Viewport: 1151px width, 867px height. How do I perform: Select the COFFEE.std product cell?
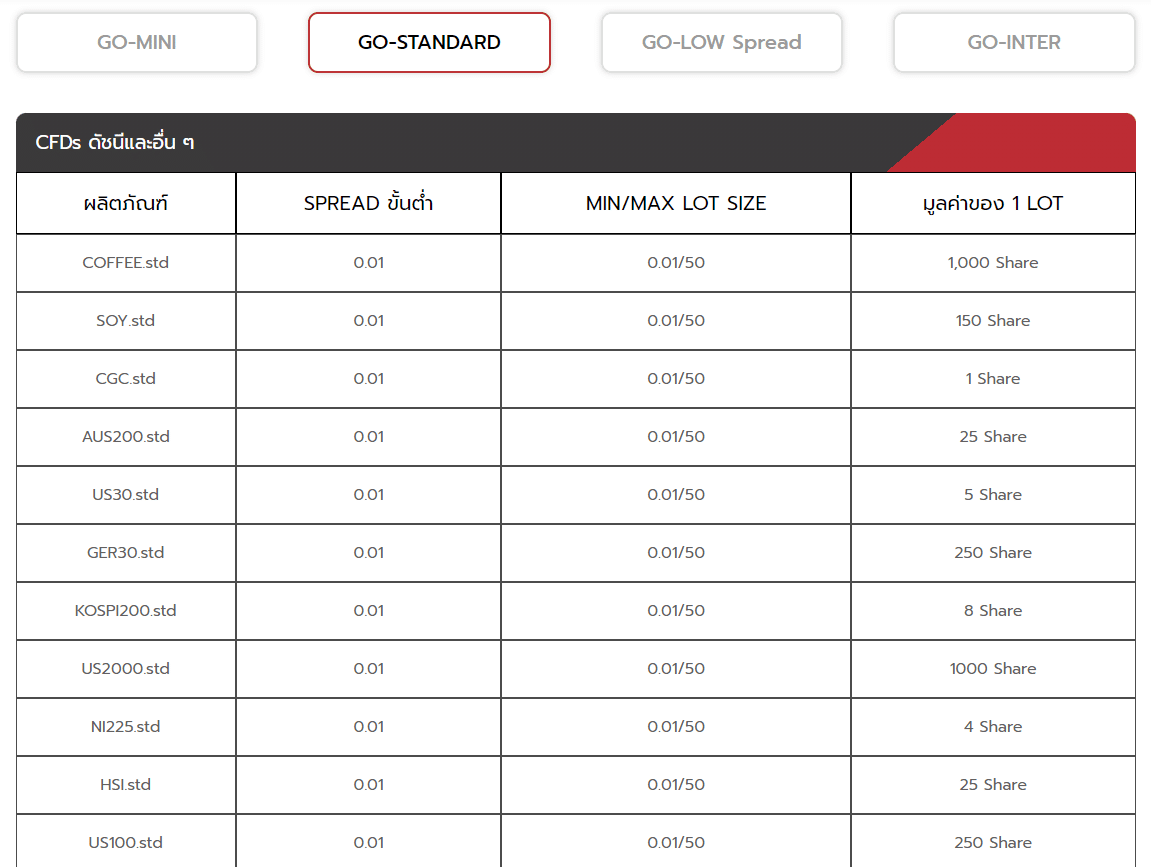(x=126, y=263)
